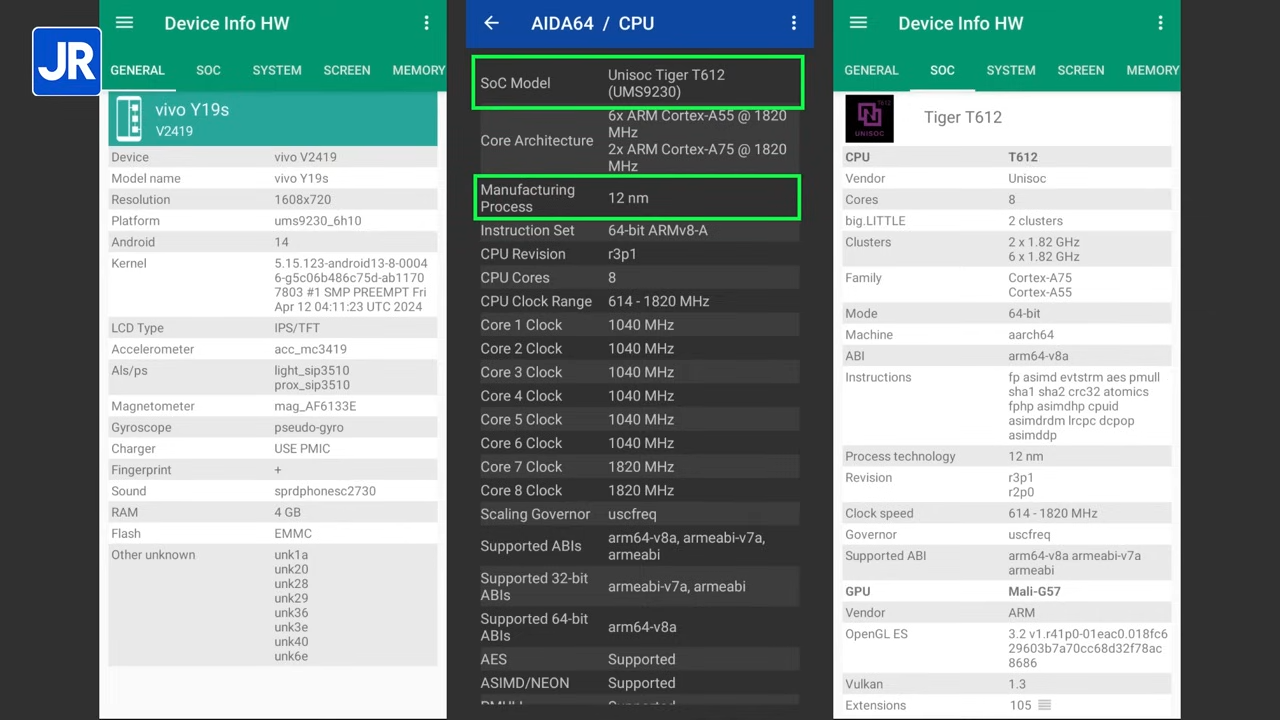
Task: Tap the Unisoc chip logo beside Tiger T612
Action: 869,118
